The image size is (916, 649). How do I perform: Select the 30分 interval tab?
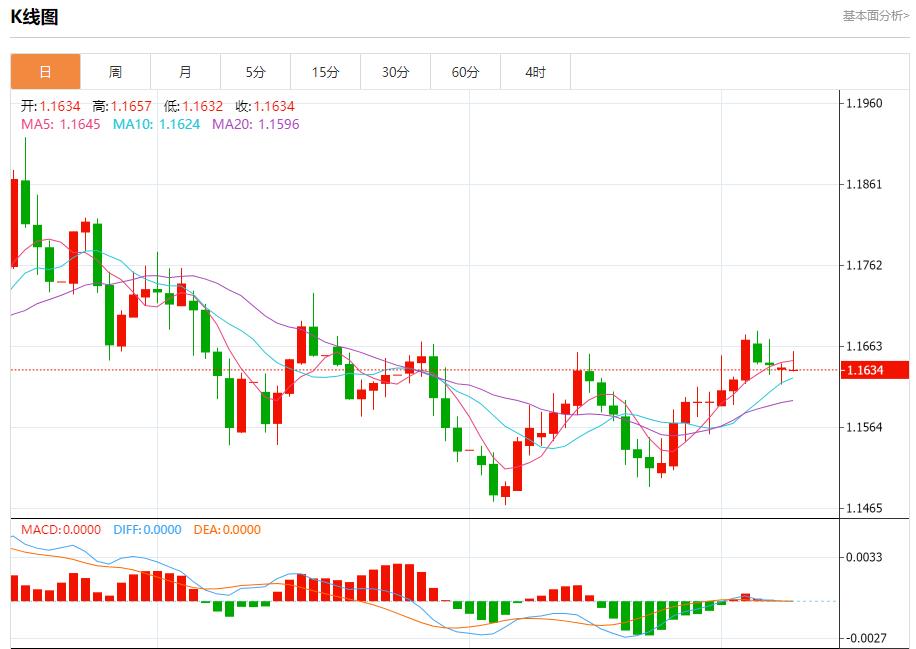point(395,72)
